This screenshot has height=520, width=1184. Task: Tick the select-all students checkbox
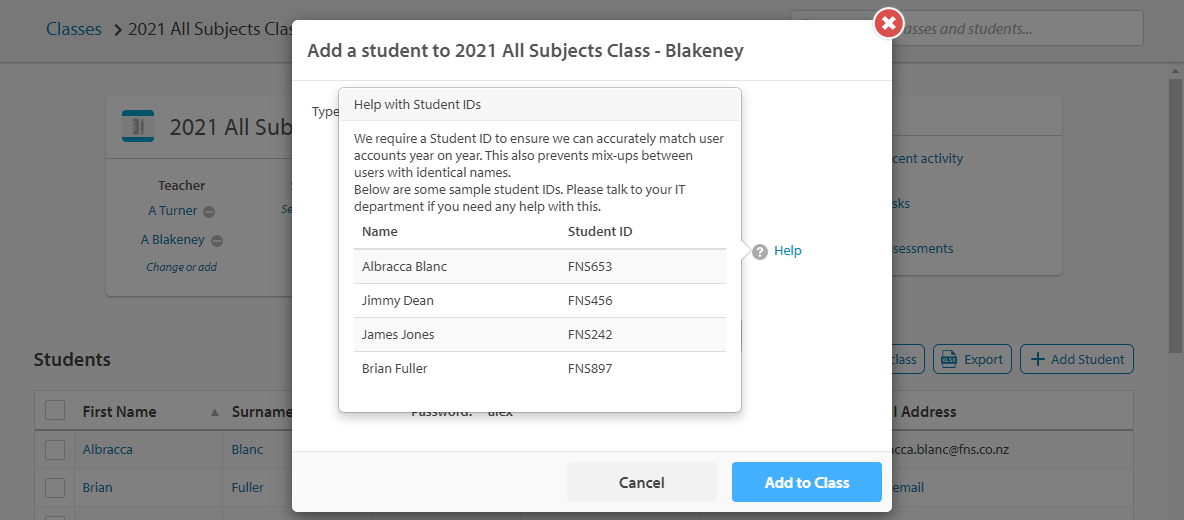tap(55, 410)
